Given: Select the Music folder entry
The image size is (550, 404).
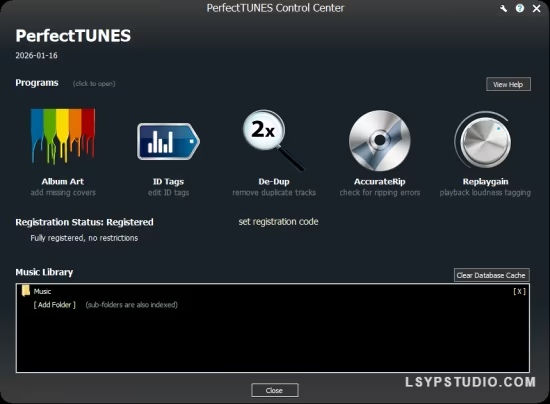Looking at the screenshot, I should pos(42,291).
